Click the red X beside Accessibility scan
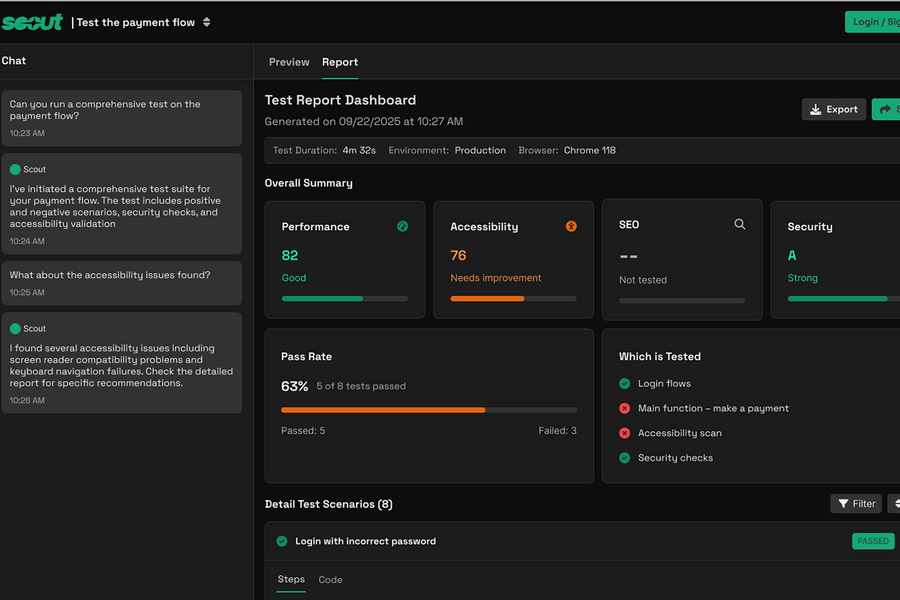This screenshot has width=900, height=600. pyautogui.click(x=625, y=433)
